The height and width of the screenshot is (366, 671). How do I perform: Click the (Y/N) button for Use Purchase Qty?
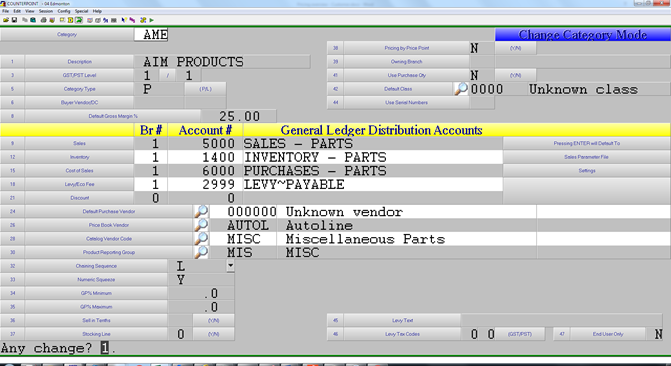[x=515, y=75]
